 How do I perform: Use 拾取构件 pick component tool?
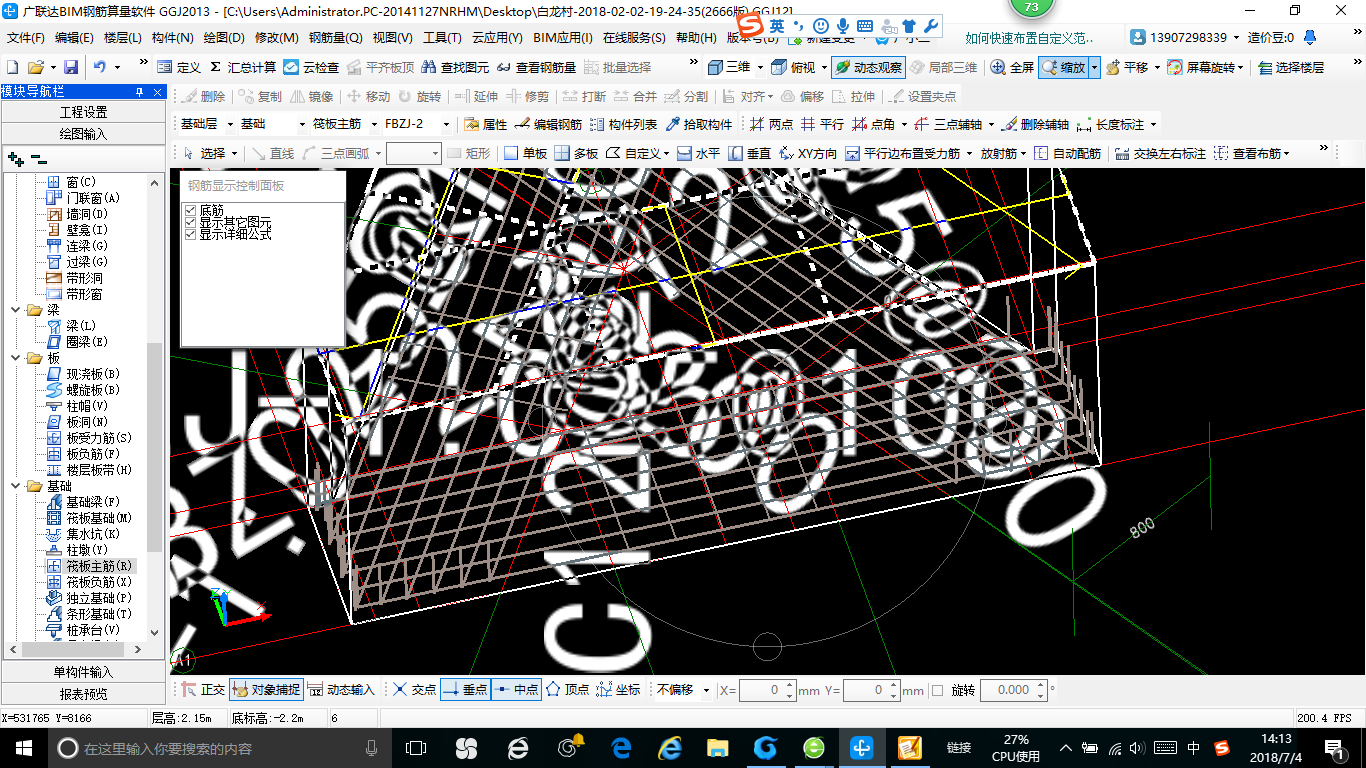(698, 124)
